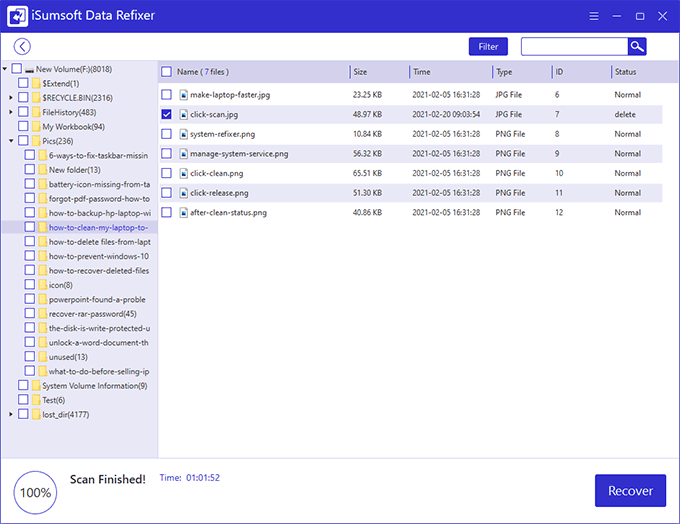Image resolution: width=680 pixels, height=524 pixels.
Task: Open the unlock-a-word-document-th folder
Action: point(98,343)
